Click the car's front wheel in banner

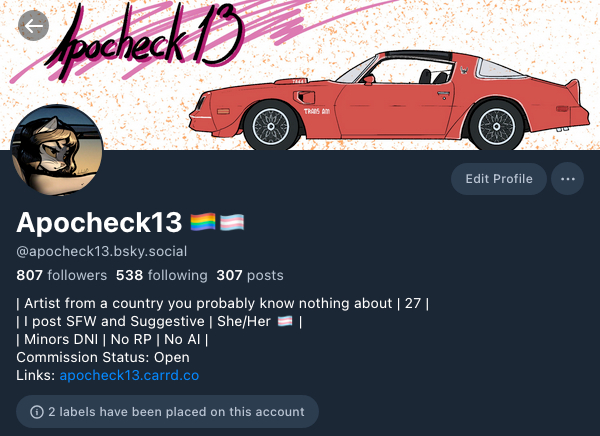[x=271, y=126]
